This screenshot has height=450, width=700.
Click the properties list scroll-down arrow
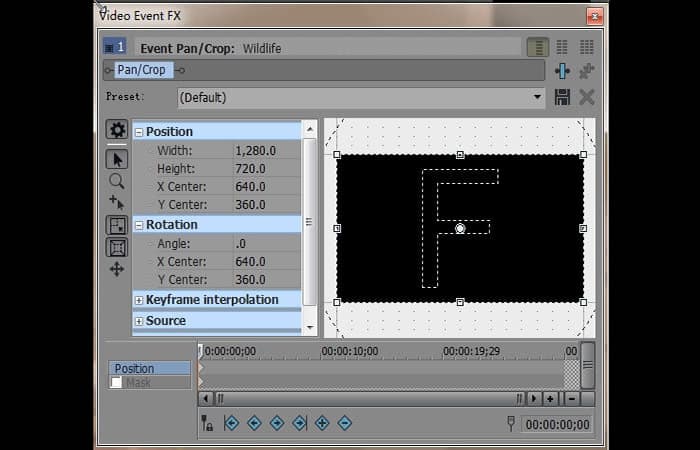click(310, 327)
